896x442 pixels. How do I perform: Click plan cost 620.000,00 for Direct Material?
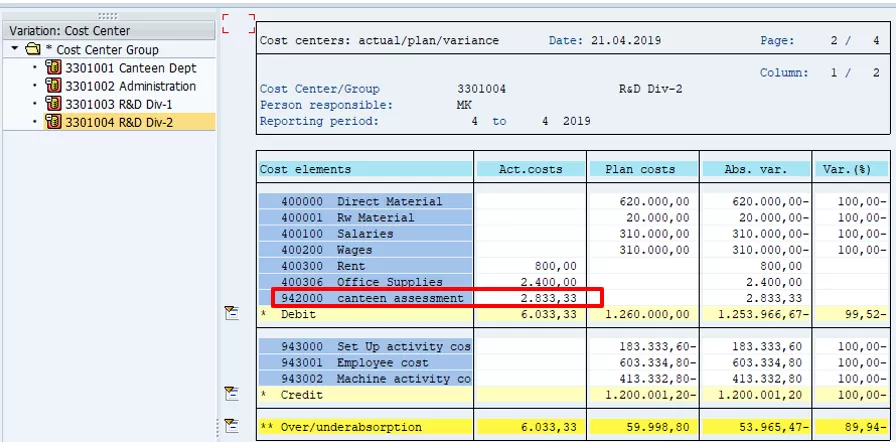pos(654,201)
